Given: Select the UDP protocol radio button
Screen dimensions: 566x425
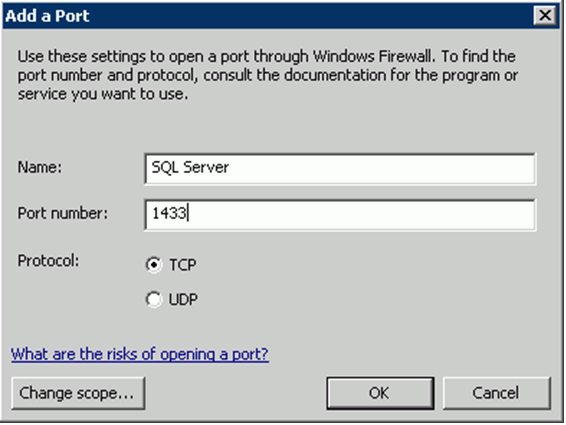Looking at the screenshot, I should click(x=154, y=299).
